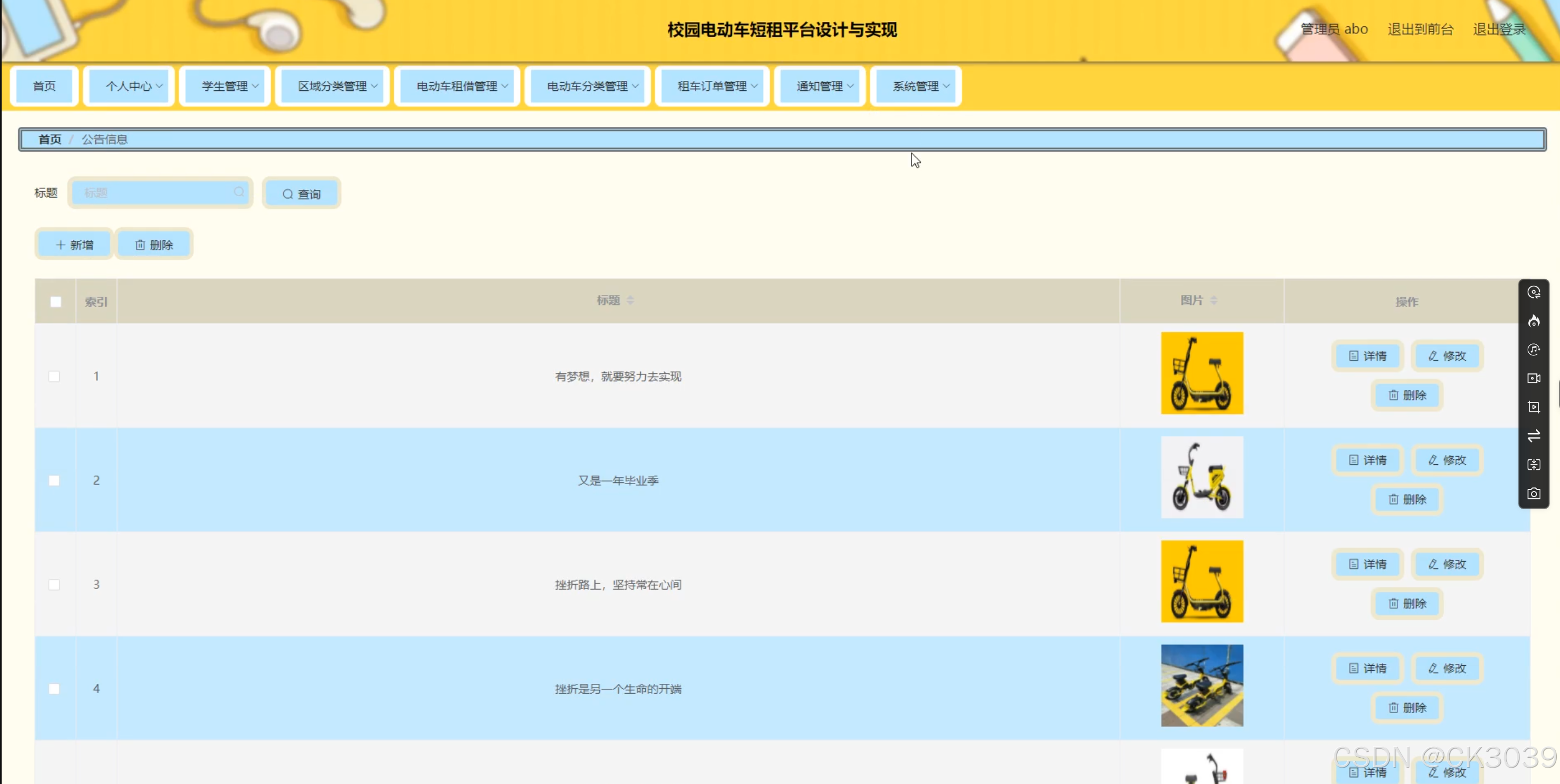Toggle the select-all checkbox in table header
Image resolution: width=1560 pixels, height=784 pixels.
[56, 302]
